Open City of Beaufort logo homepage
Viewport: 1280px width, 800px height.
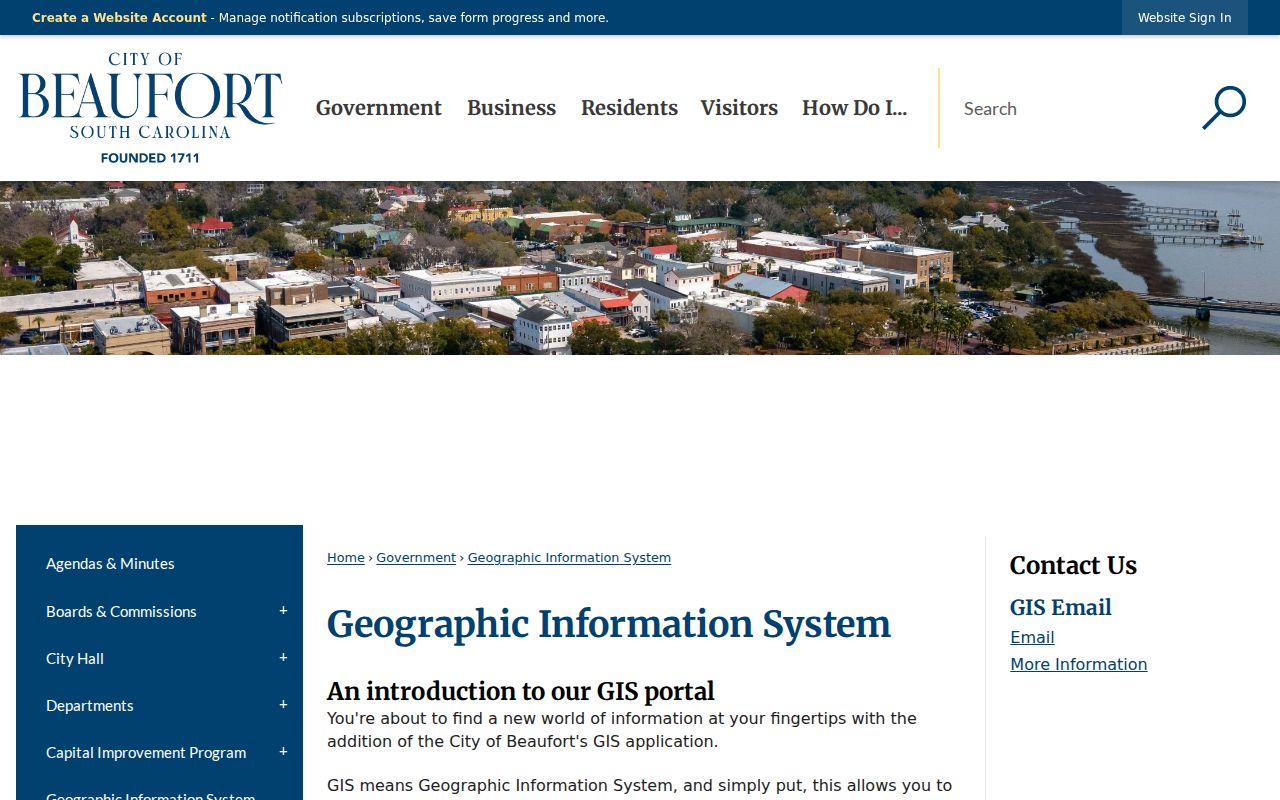click(150, 108)
